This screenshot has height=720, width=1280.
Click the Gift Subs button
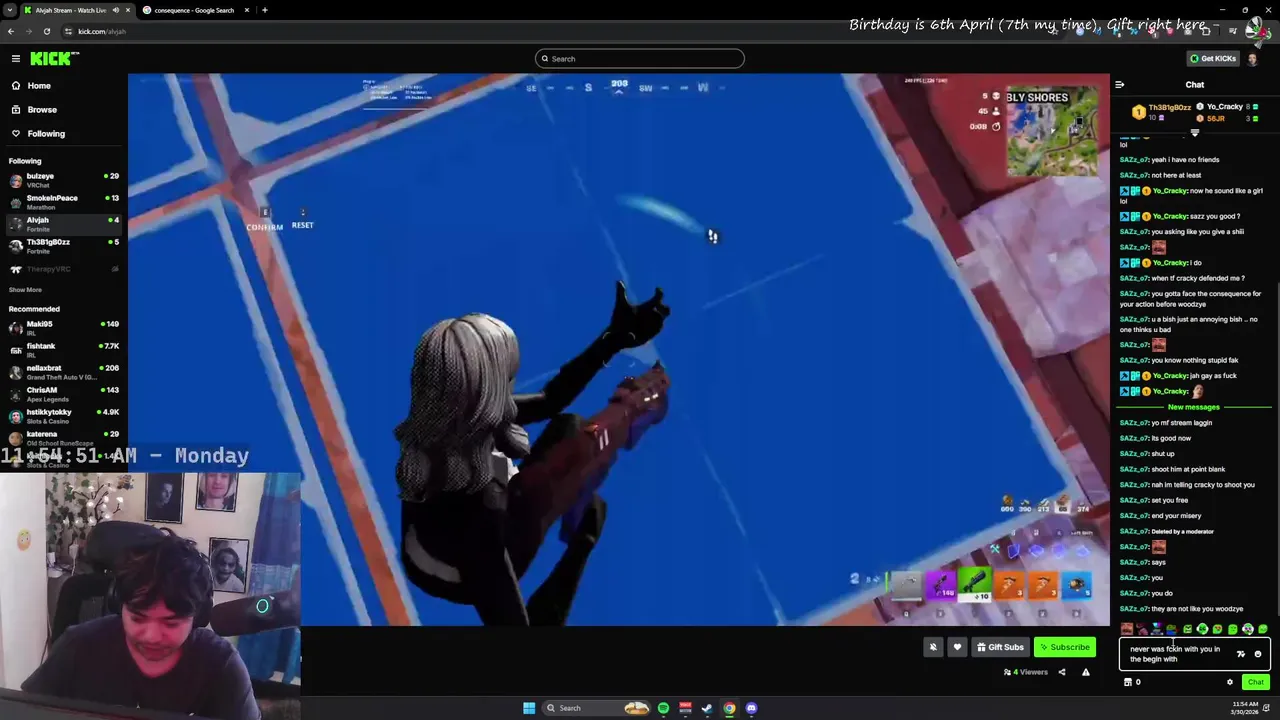[1000, 647]
